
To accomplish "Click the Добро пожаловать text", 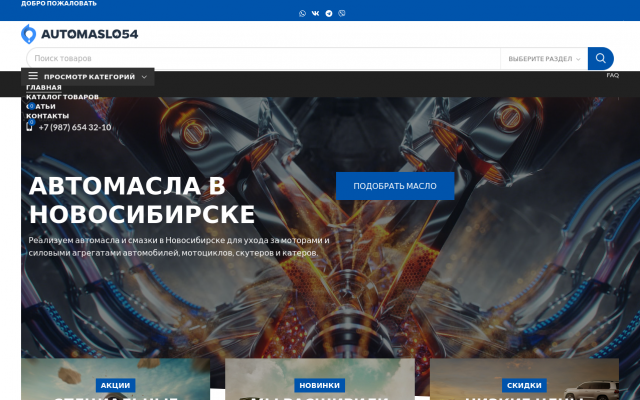I will (x=59, y=4).
